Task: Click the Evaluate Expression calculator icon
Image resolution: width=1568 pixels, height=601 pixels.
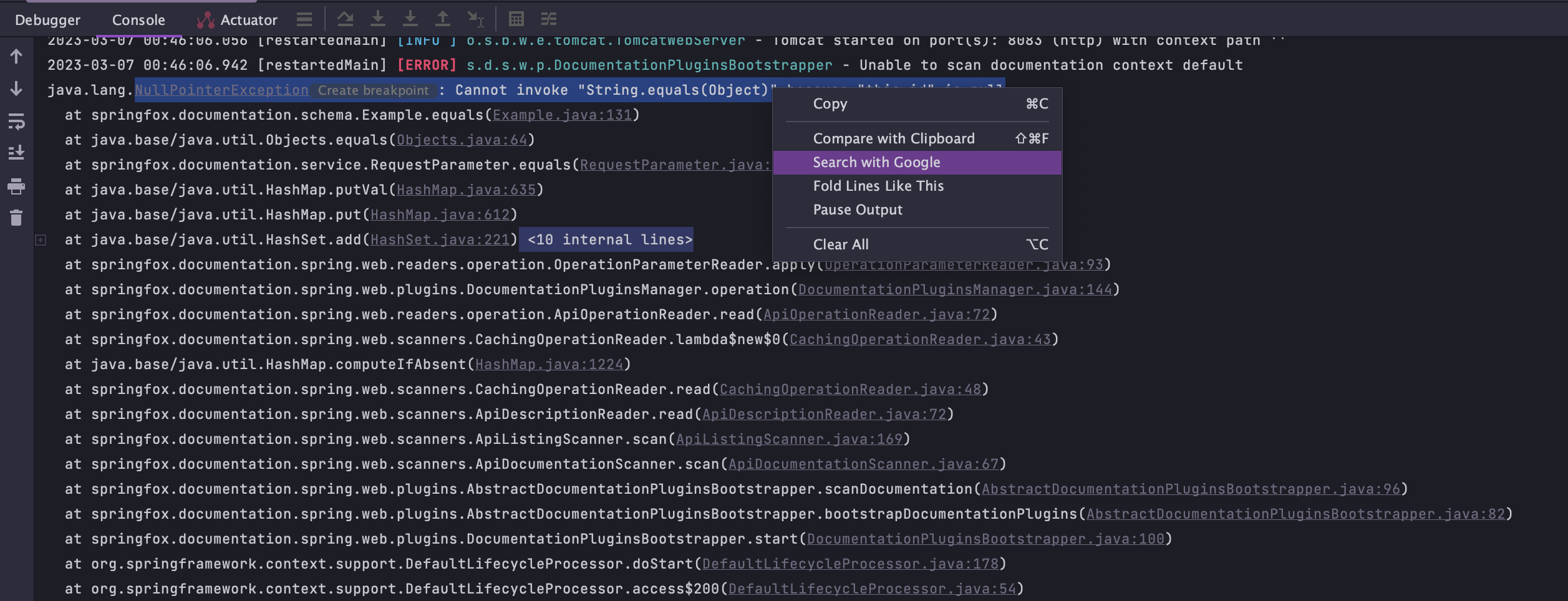Action: point(516,19)
